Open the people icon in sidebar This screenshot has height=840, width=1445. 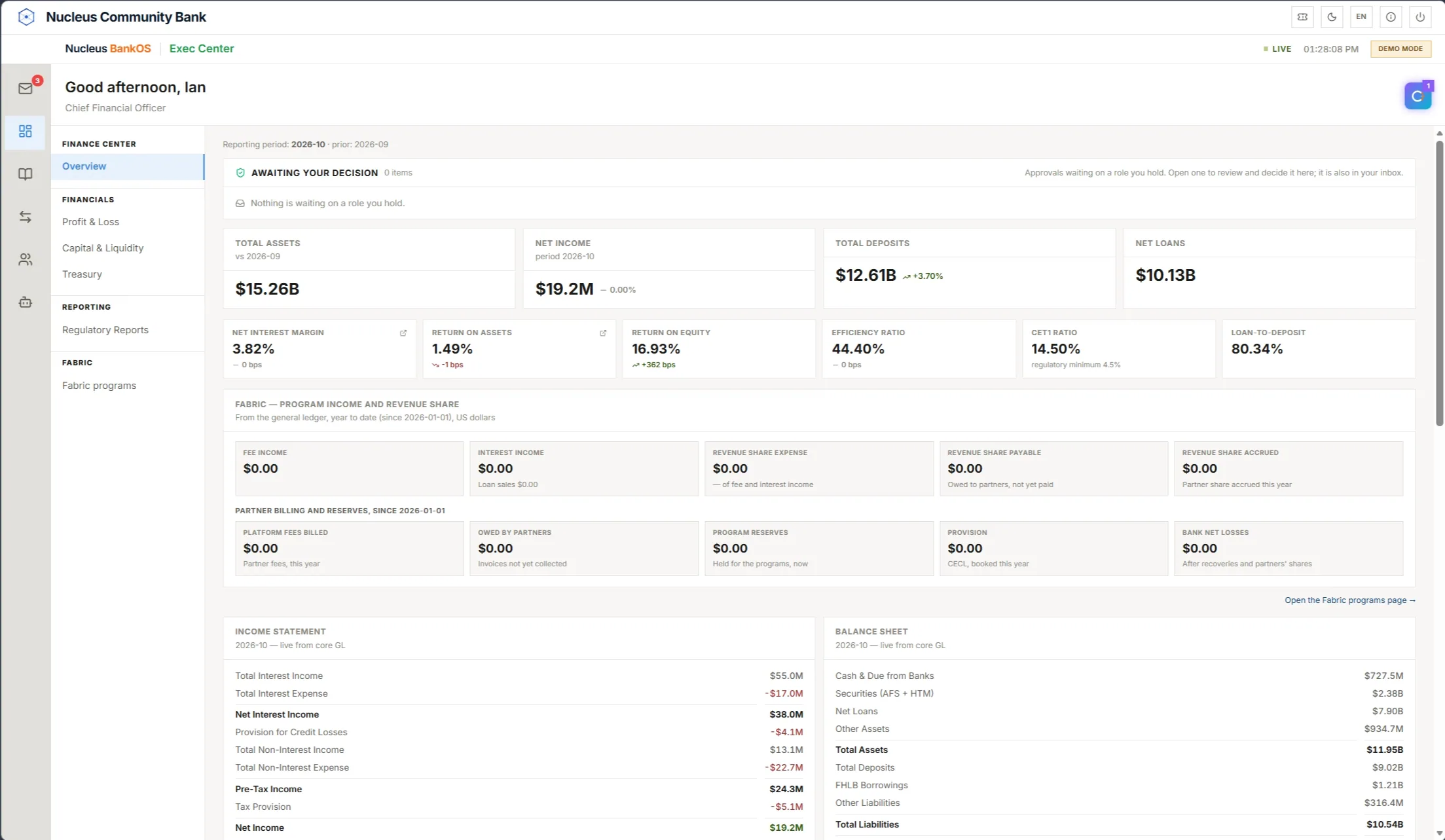[26, 260]
